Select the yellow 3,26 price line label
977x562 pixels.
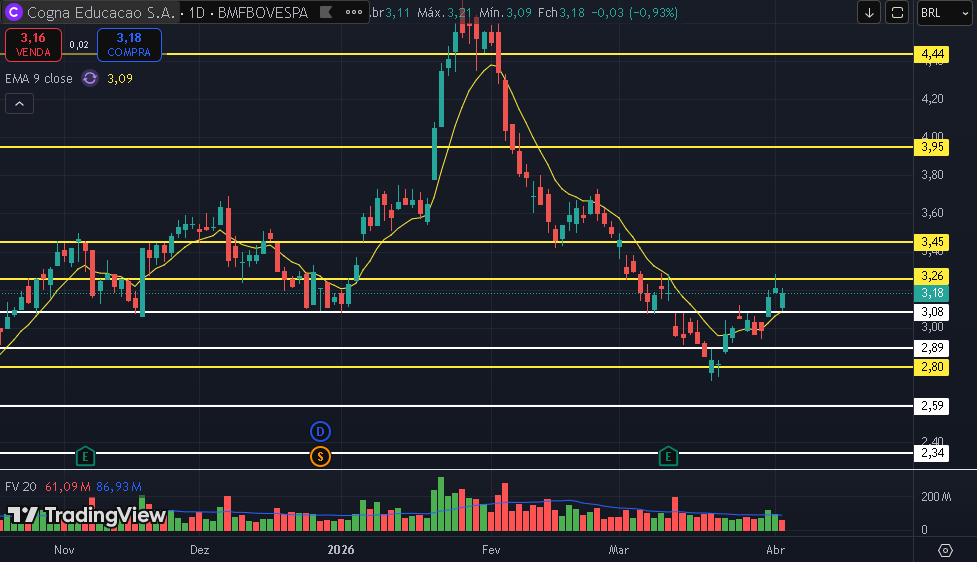click(932, 276)
